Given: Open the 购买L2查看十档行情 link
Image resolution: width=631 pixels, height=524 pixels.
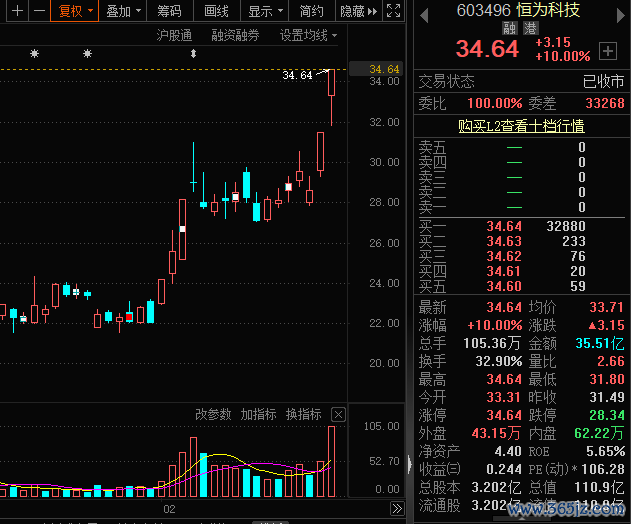Looking at the screenshot, I should click(521, 126).
